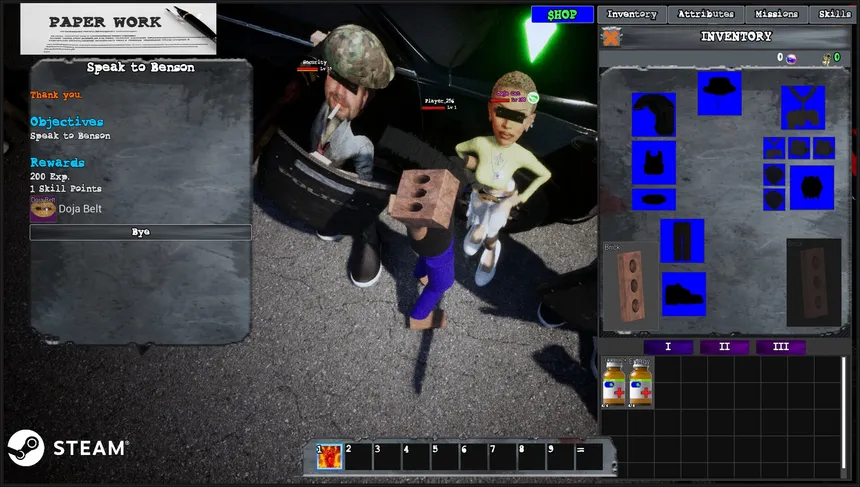The width and height of the screenshot is (860, 487).
Task: Select the hat equipment slot
Action: click(x=720, y=93)
